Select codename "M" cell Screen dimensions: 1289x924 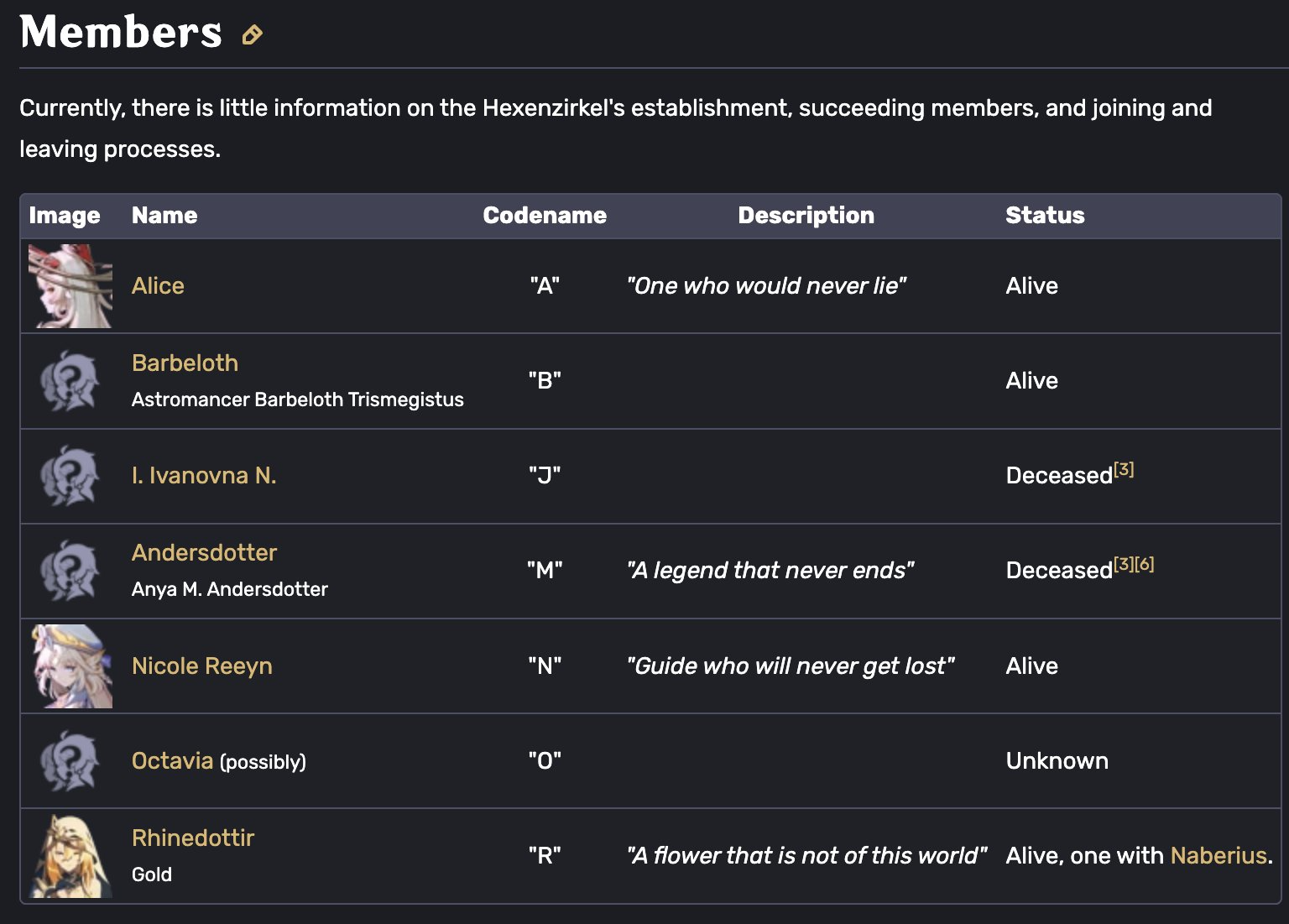coord(545,570)
